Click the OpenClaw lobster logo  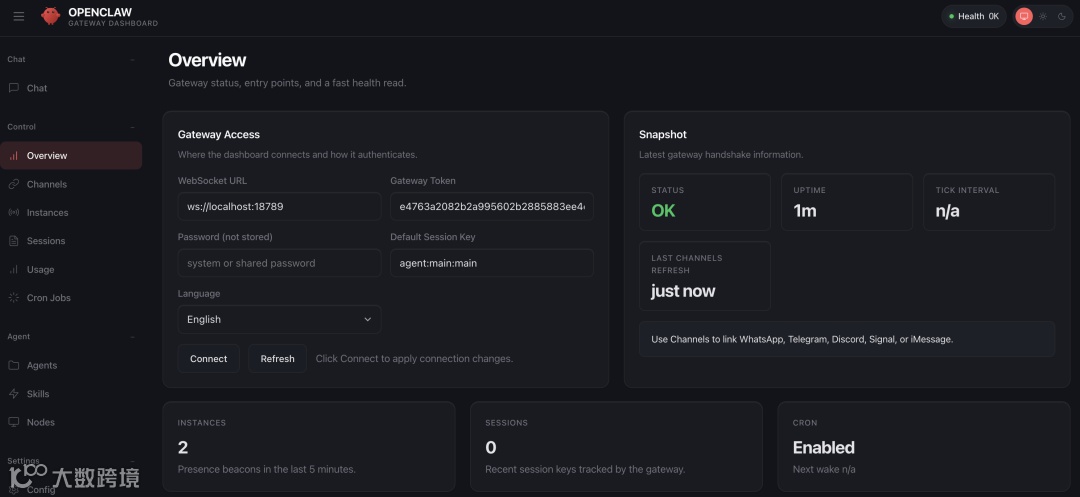50,16
